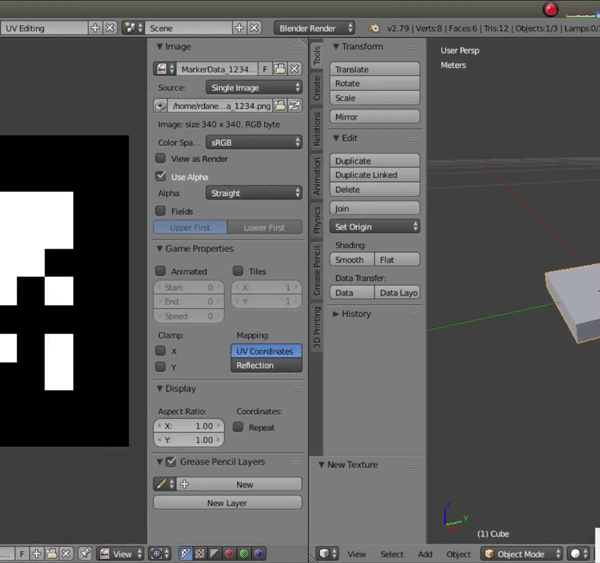This screenshot has height=563, width=600.
Task: Click Duplicate Linked button
Action: pyautogui.click(x=375, y=175)
